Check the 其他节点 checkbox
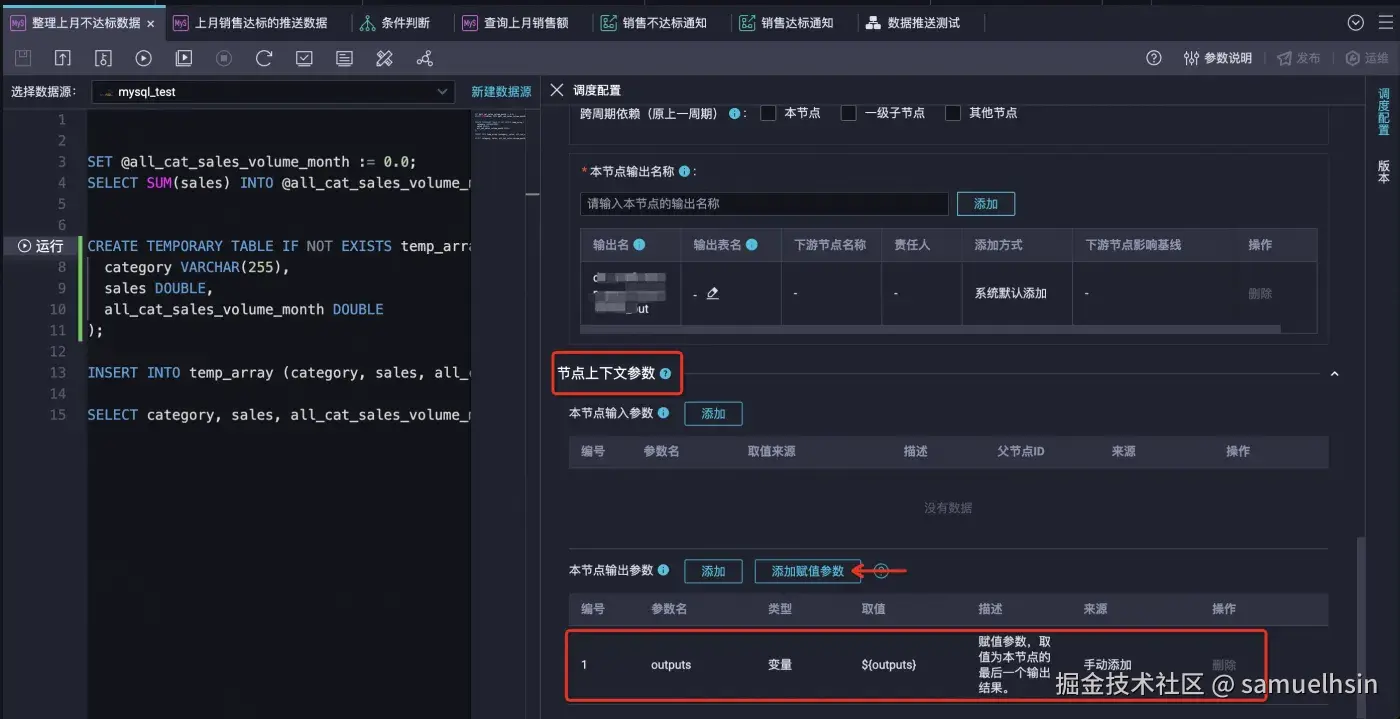This screenshot has height=719, width=1400. (953, 113)
